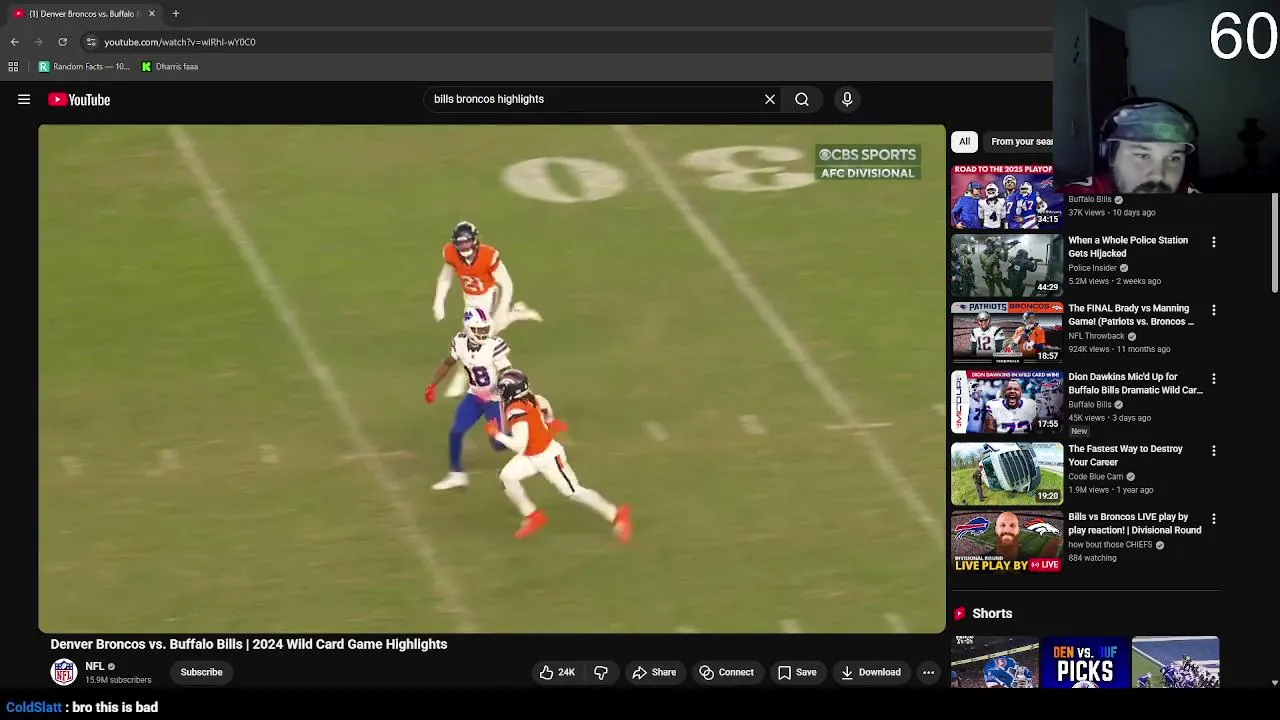
Task: Open the Random Facts bookmark
Action: pyautogui.click(x=84, y=67)
